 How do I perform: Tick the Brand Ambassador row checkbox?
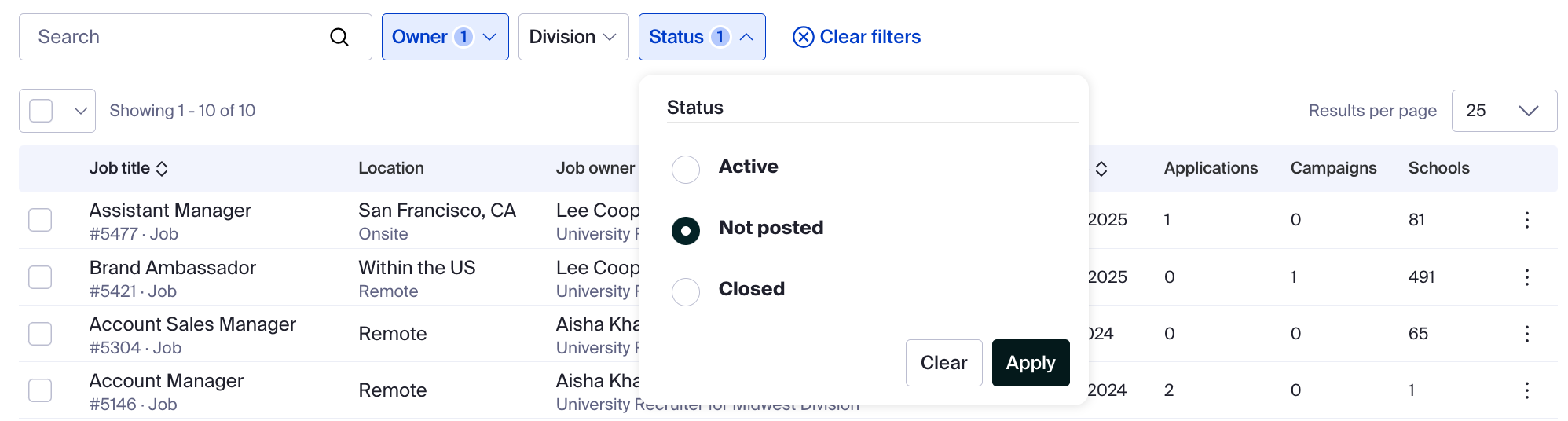40,277
